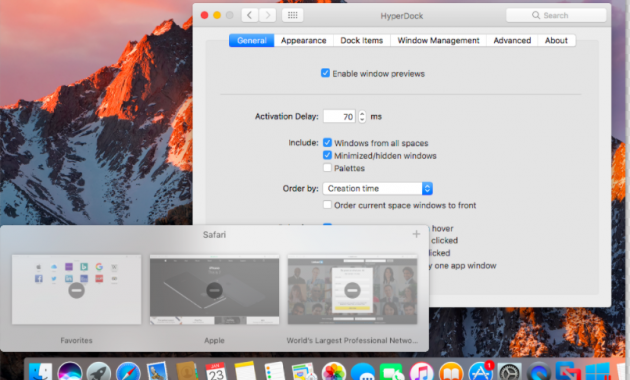Close the Favorites preview via minus icon
This screenshot has height=380, width=630.
(x=76, y=290)
